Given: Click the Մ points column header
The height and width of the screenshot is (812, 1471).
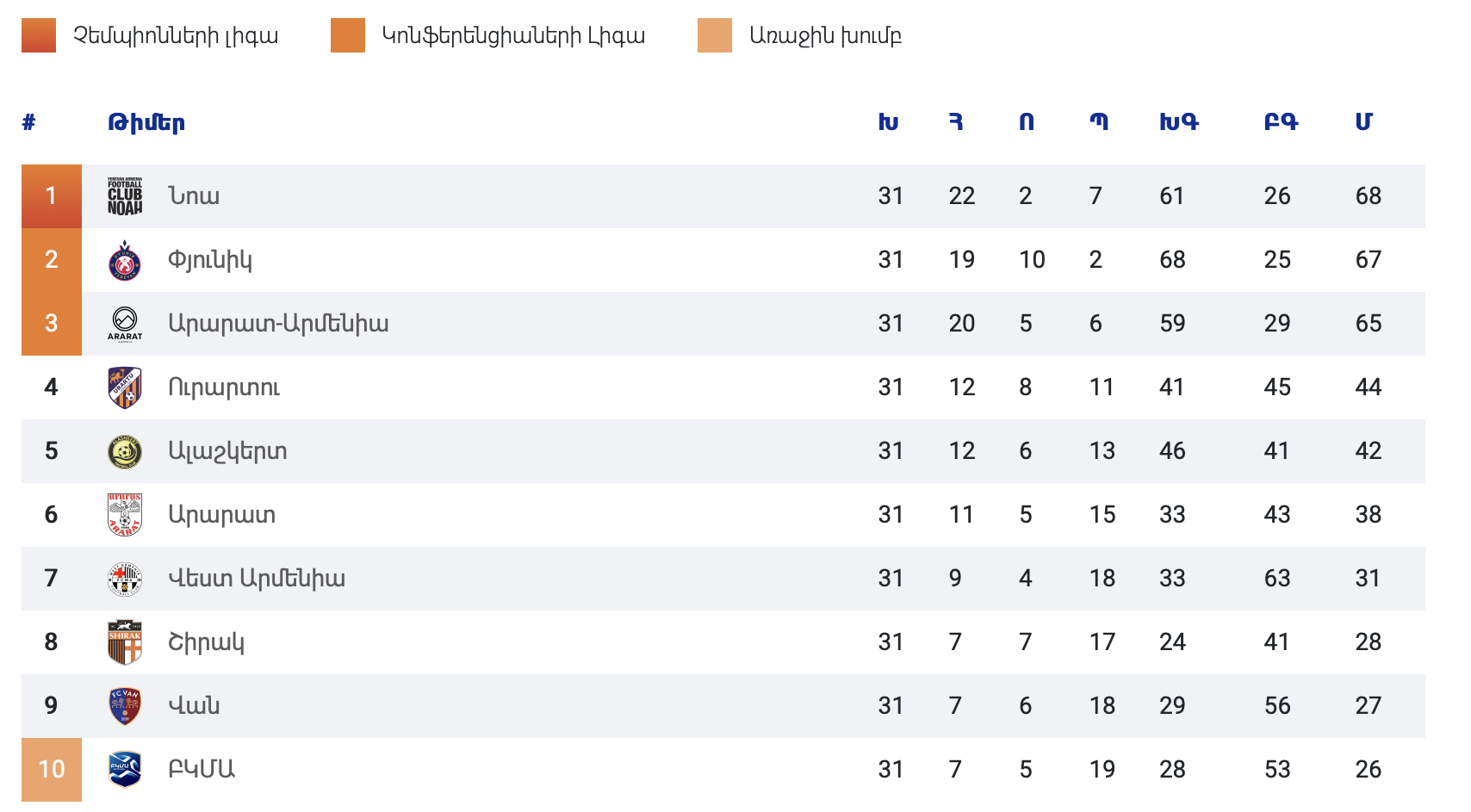Looking at the screenshot, I should (x=1363, y=122).
